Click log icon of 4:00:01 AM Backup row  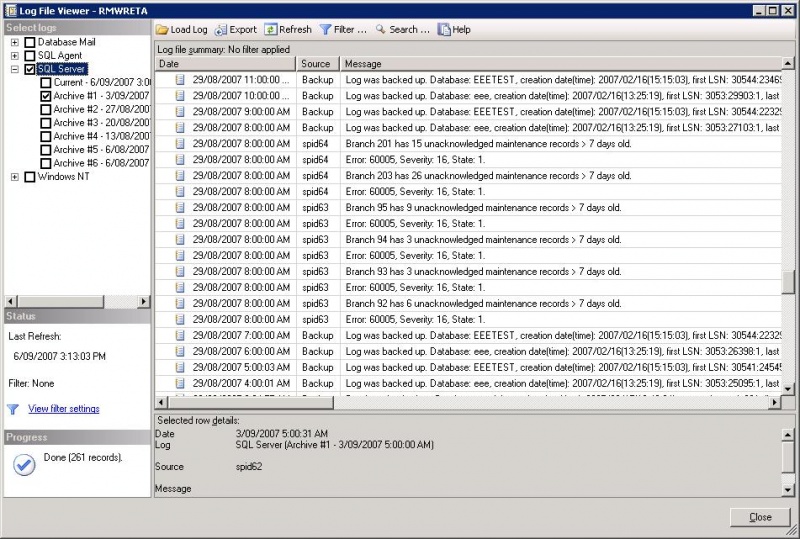(180, 383)
